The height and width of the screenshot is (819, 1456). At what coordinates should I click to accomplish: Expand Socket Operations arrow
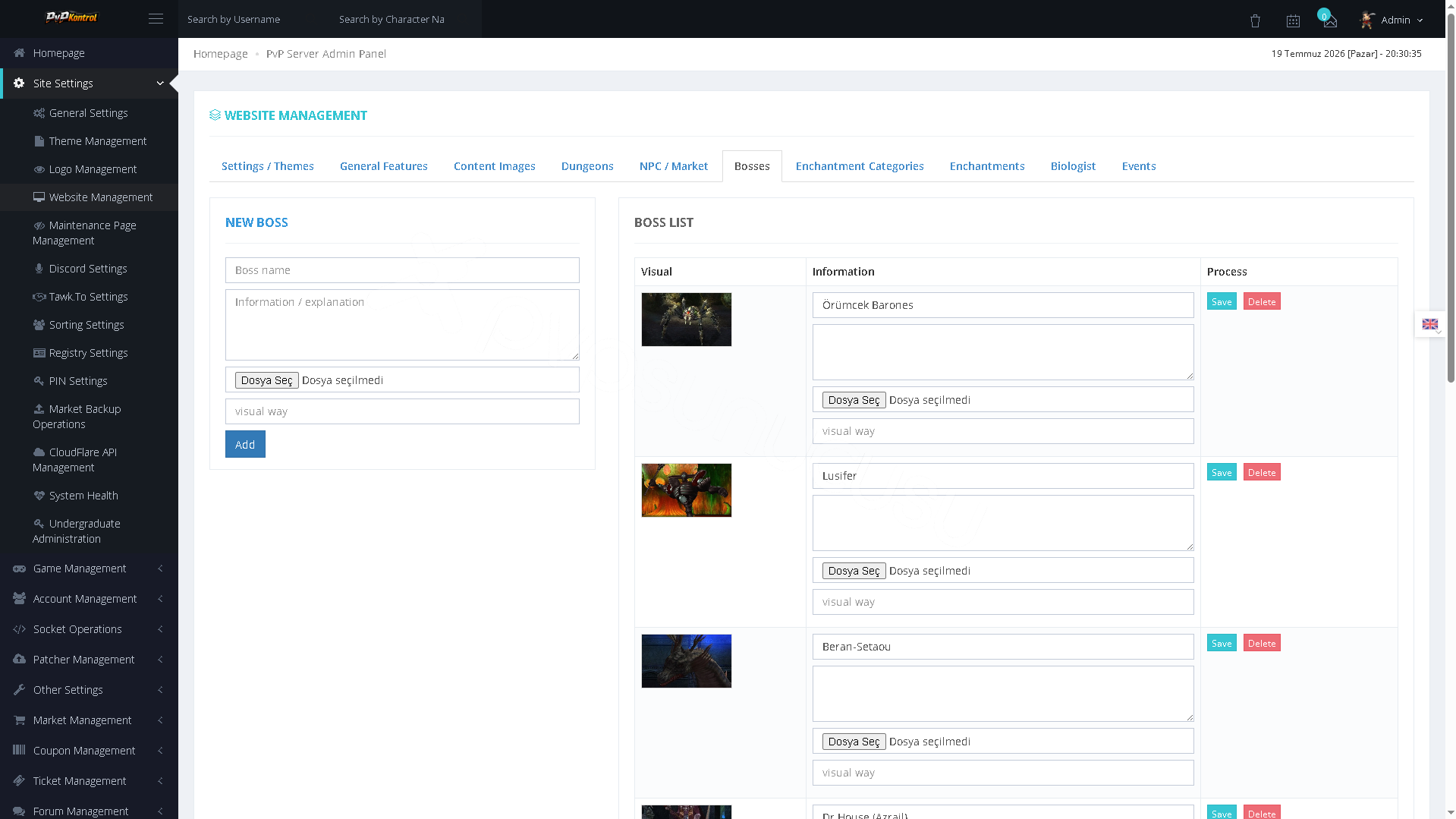pos(160,629)
